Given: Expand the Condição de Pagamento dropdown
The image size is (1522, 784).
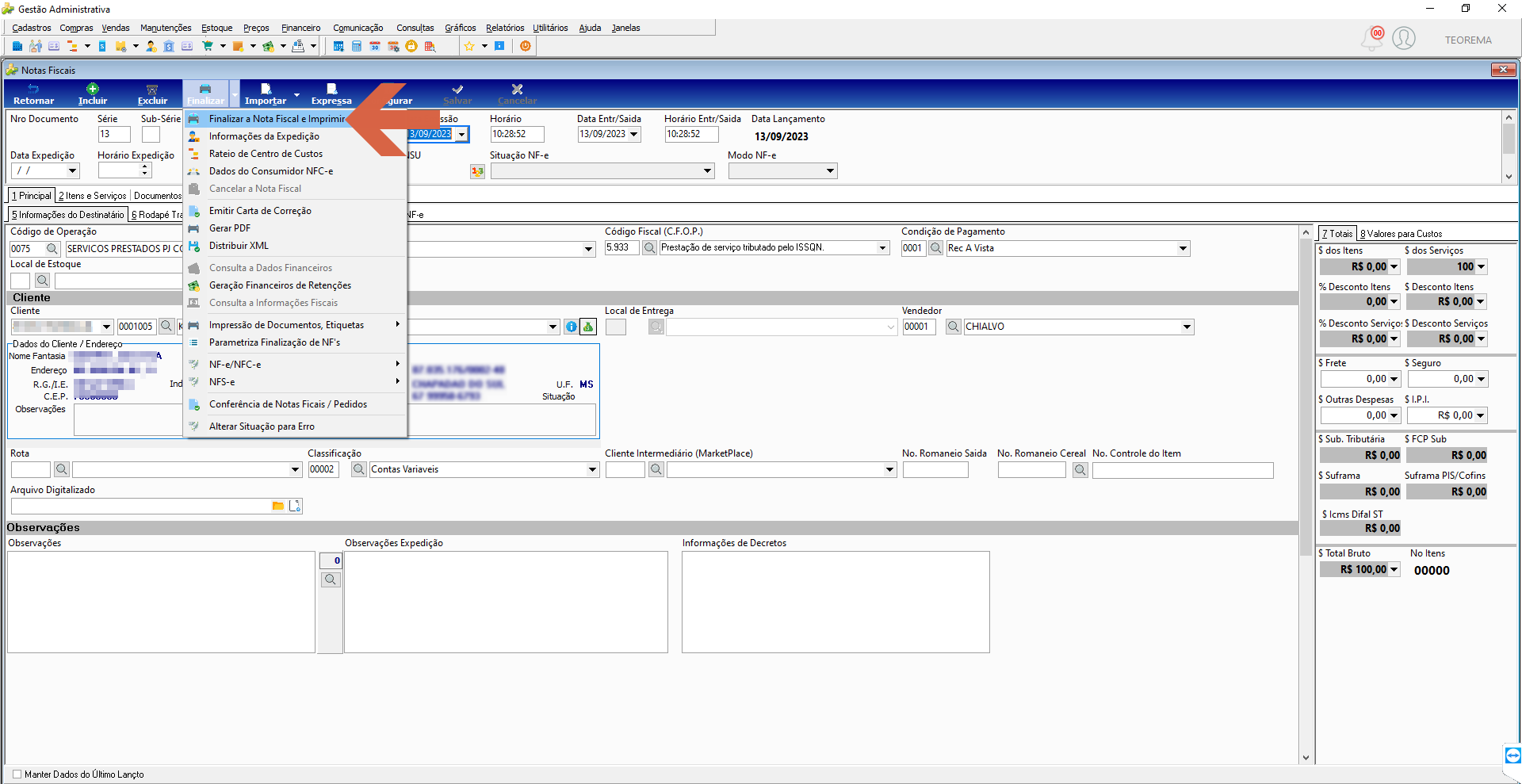Looking at the screenshot, I should tap(1183, 248).
